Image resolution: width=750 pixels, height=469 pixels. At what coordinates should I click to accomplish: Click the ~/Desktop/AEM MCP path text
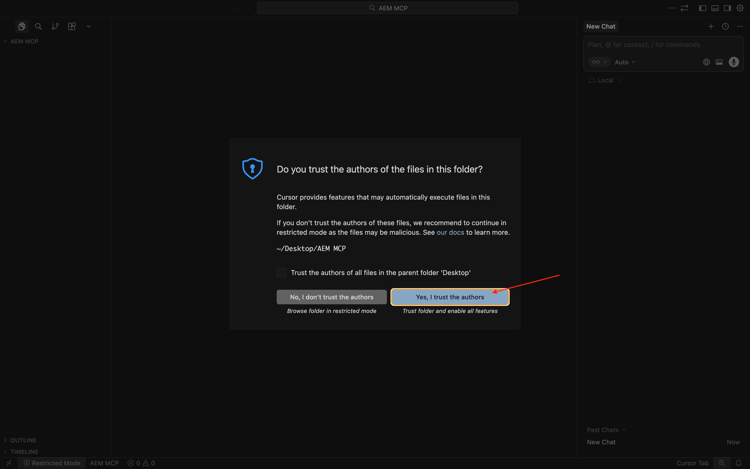tap(311, 249)
